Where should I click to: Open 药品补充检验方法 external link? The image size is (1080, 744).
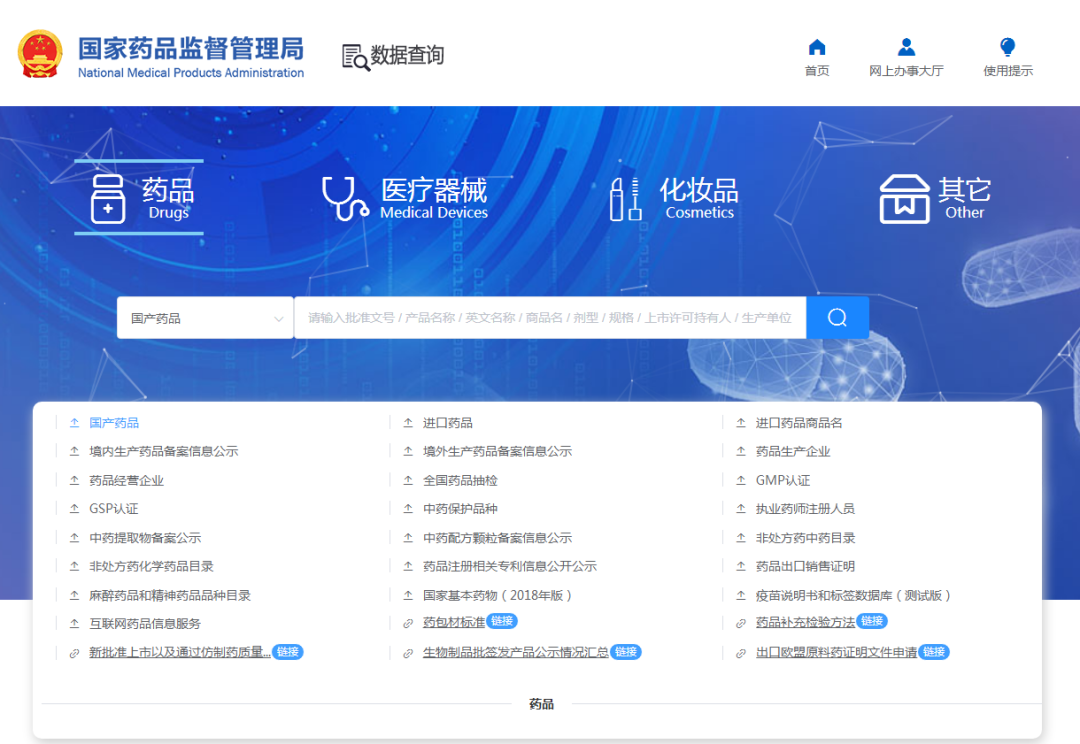tap(805, 622)
